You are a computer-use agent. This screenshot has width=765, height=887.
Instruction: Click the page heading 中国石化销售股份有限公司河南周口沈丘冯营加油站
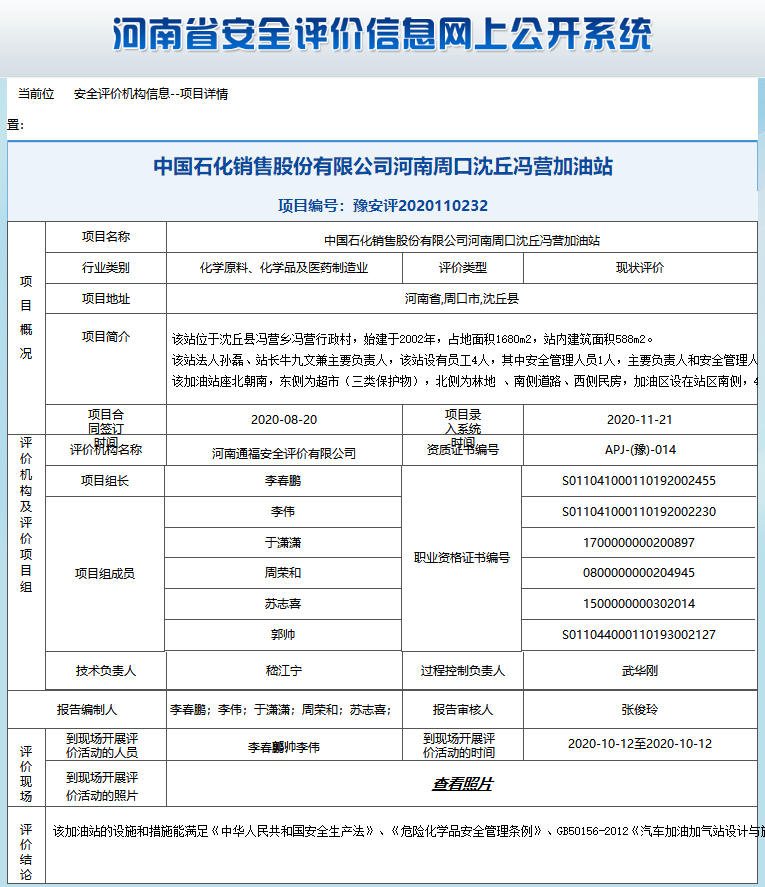tap(383, 166)
